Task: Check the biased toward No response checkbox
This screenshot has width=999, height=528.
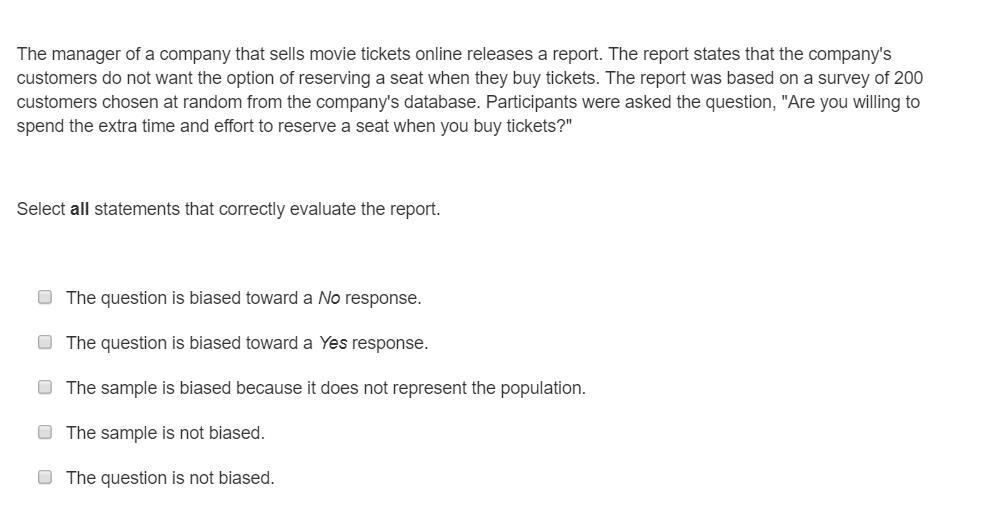Action: [x=45, y=297]
